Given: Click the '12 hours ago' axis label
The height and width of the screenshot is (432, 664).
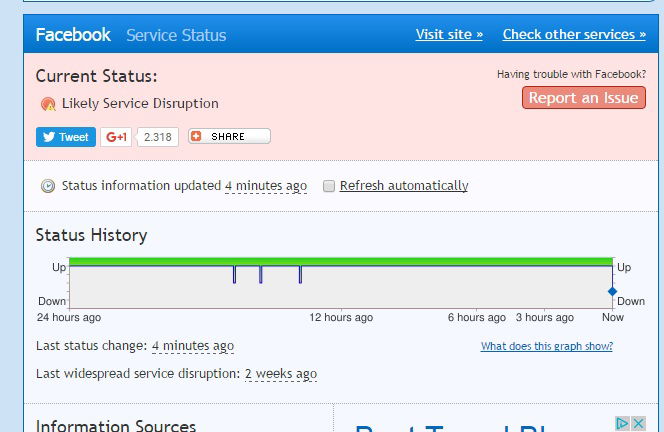Looking at the screenshot, I should click(x=341, y=317).
